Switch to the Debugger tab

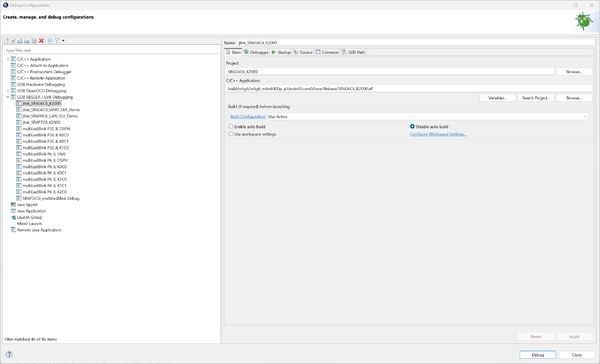[x=256, y=52]
